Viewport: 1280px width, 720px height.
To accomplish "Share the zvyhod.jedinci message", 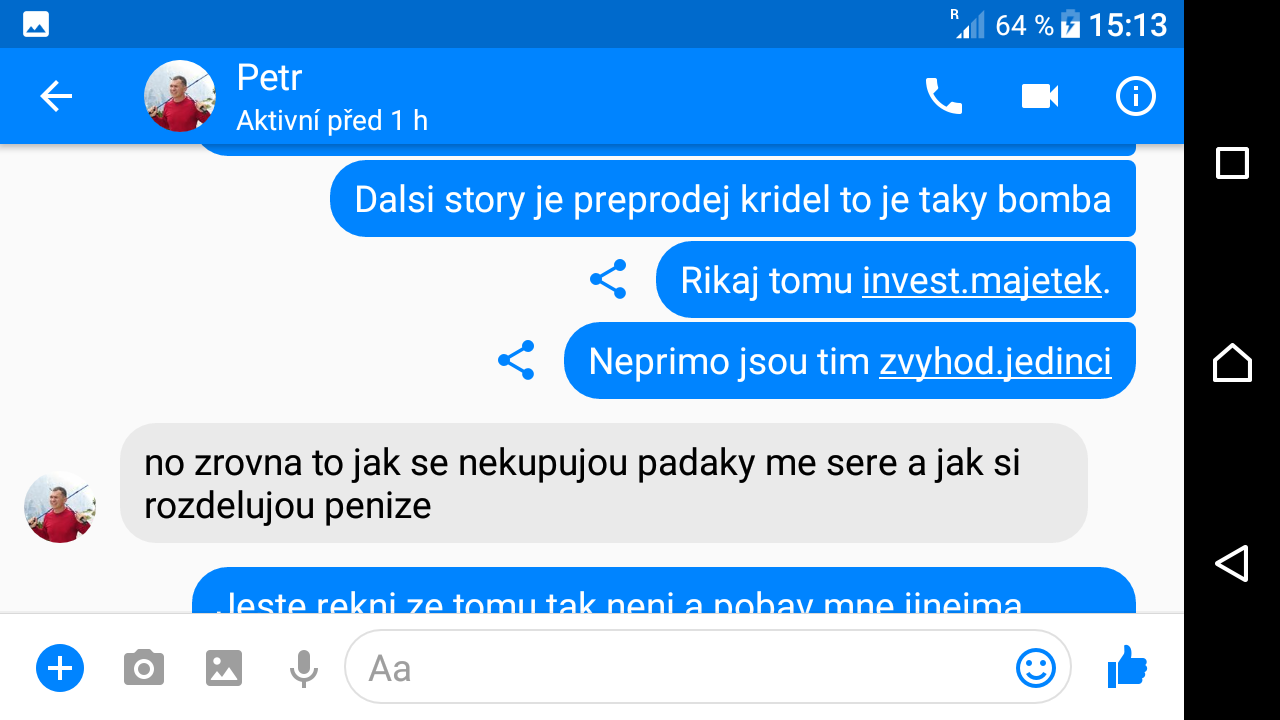I will (516, 360).
